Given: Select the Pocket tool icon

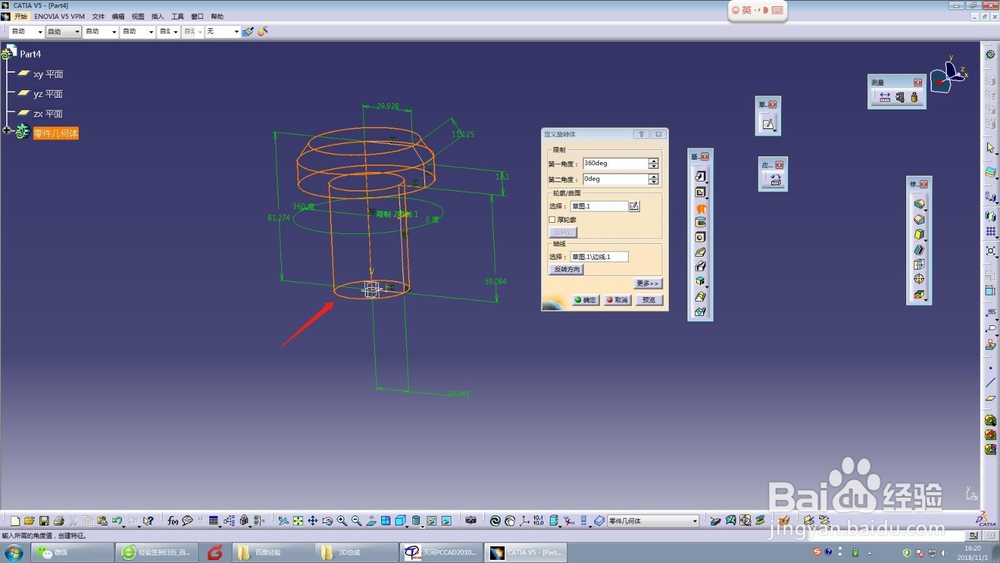Looking at the screenshot, I should coord(700,192).
